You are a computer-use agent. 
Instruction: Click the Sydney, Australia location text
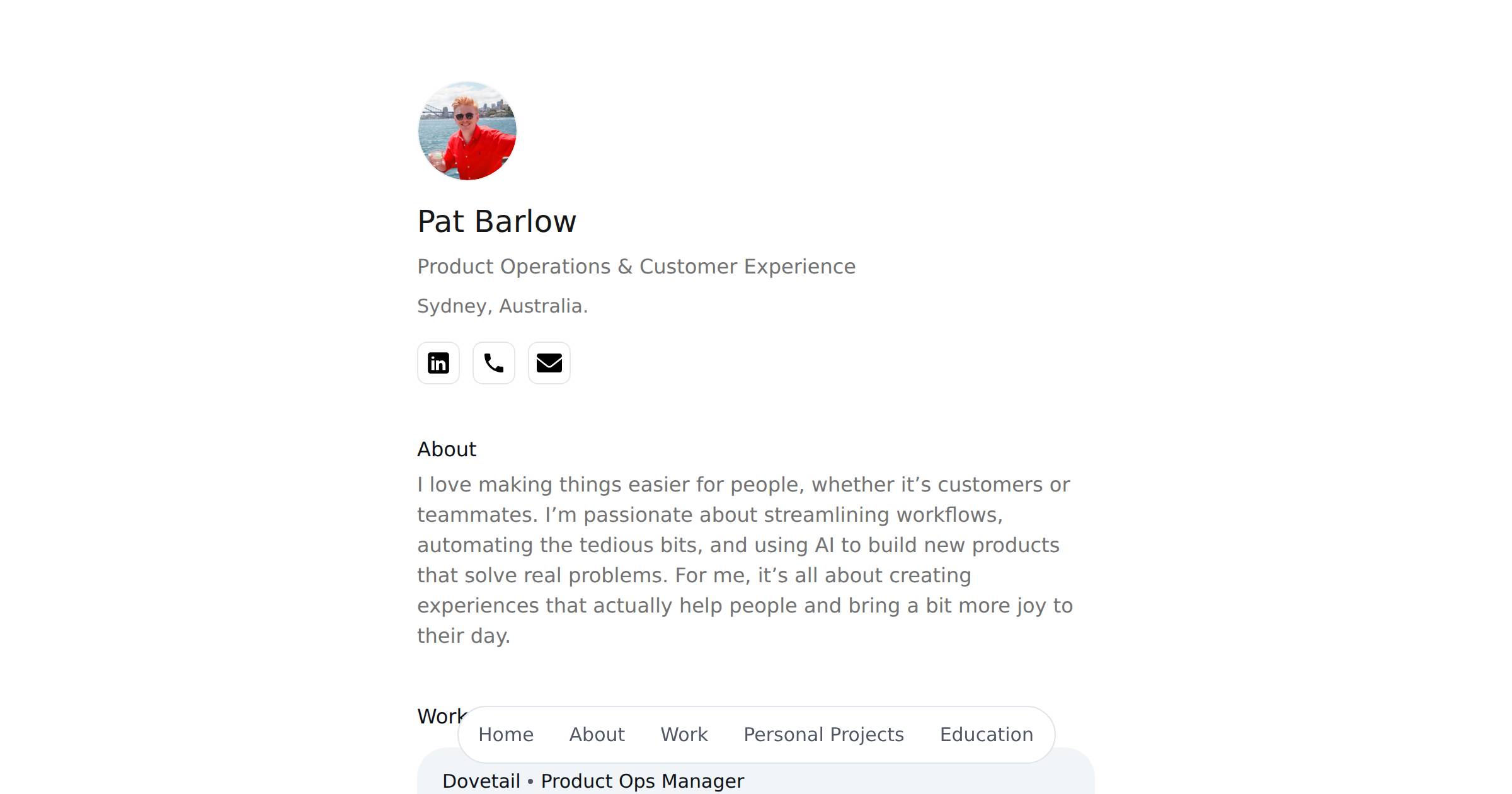click(502, 306)
